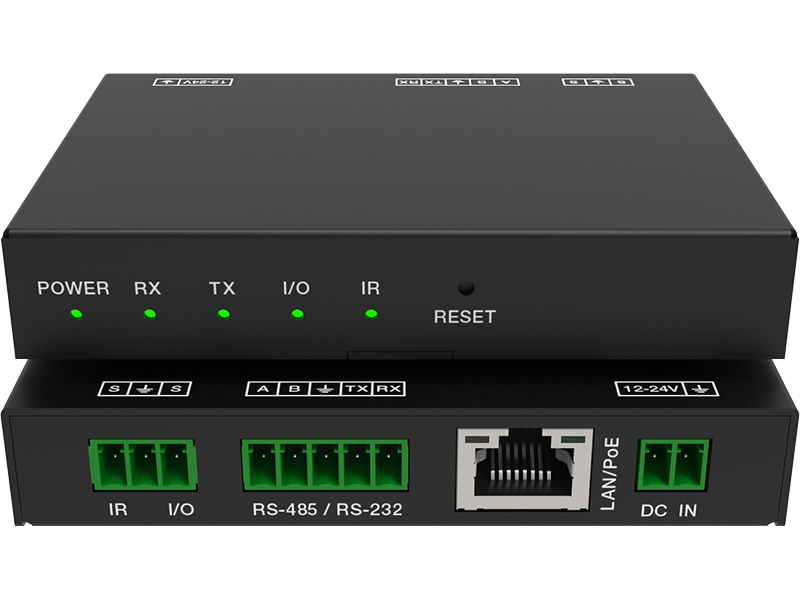
Task: Click the POWER text label
Action: point(73,288)
